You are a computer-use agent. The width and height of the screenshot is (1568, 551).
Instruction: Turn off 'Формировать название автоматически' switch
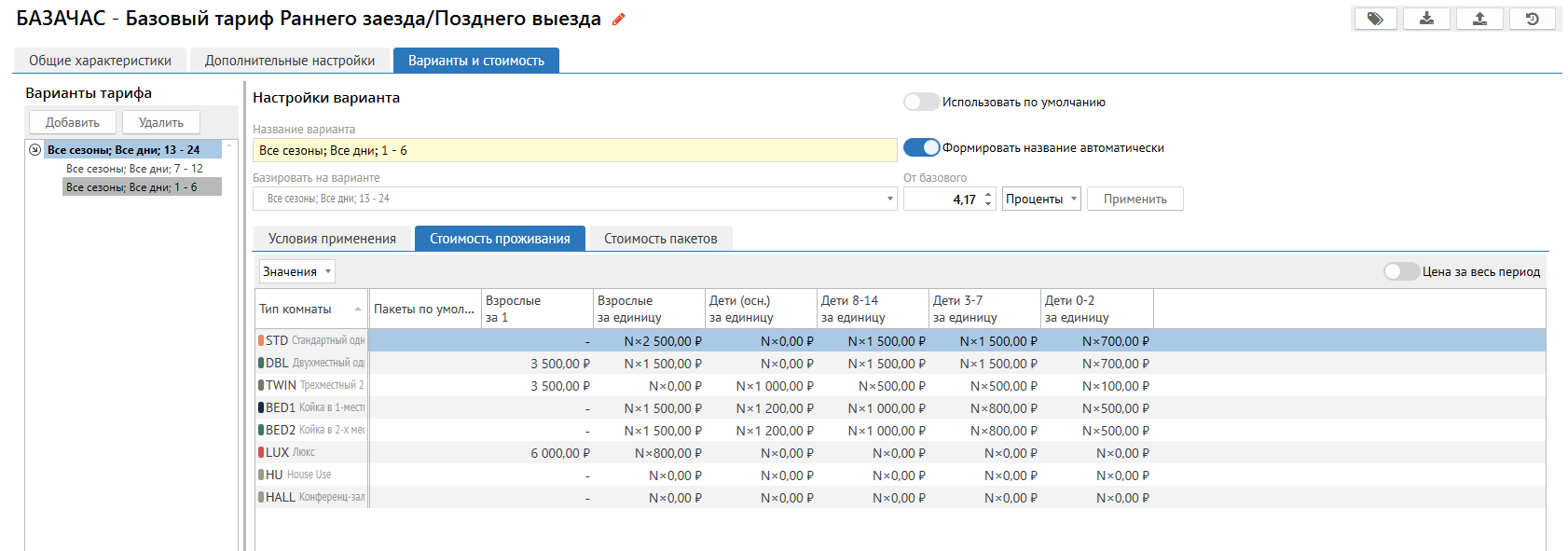tap(921, 148)
